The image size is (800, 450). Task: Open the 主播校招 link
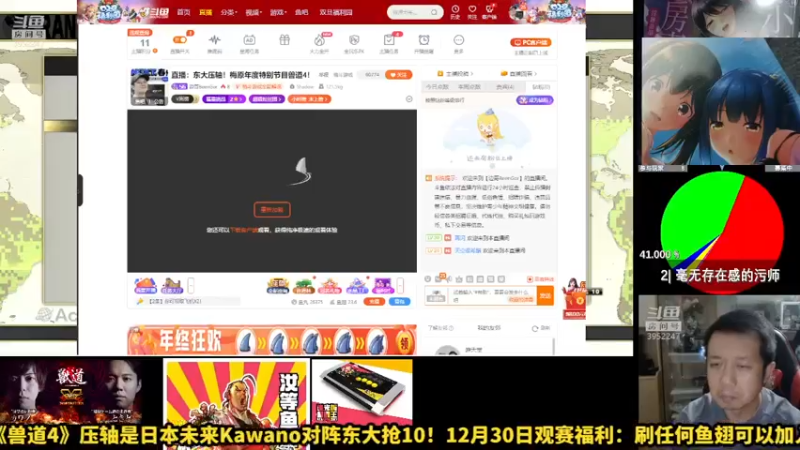tap(456, 74)
